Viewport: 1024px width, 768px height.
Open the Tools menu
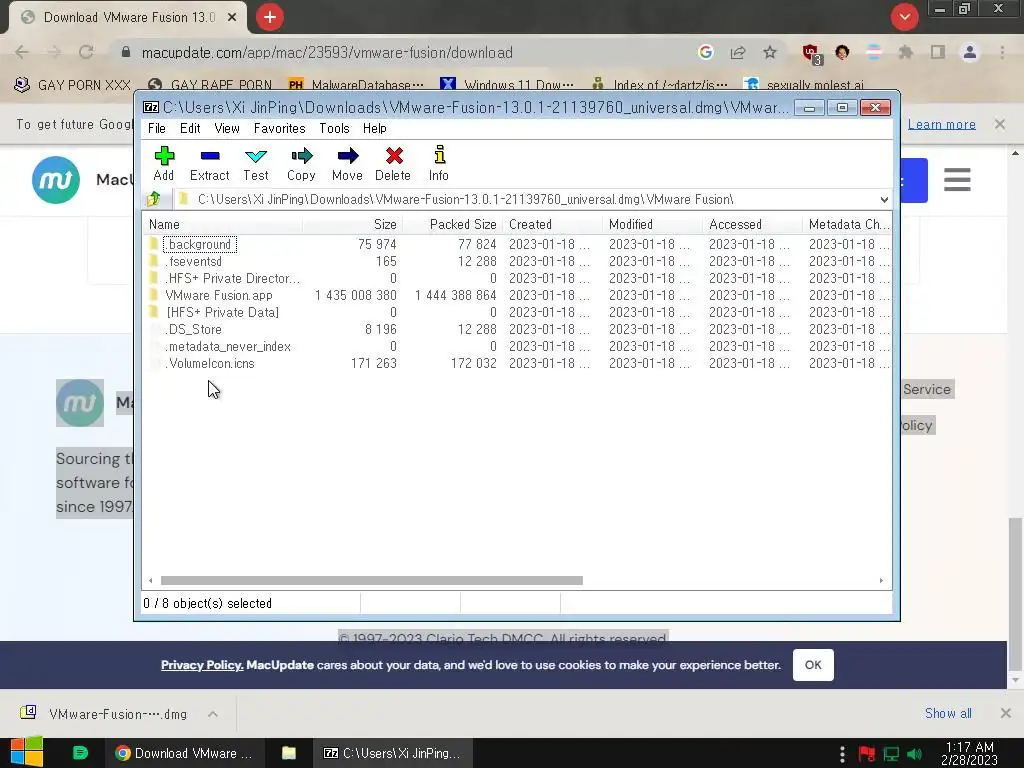point(334,129)
